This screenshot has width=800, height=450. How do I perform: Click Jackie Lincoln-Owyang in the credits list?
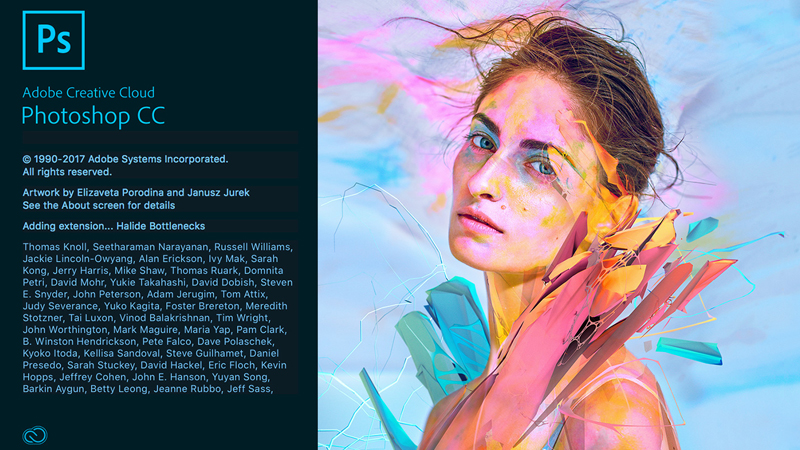(x=78, y=259)
